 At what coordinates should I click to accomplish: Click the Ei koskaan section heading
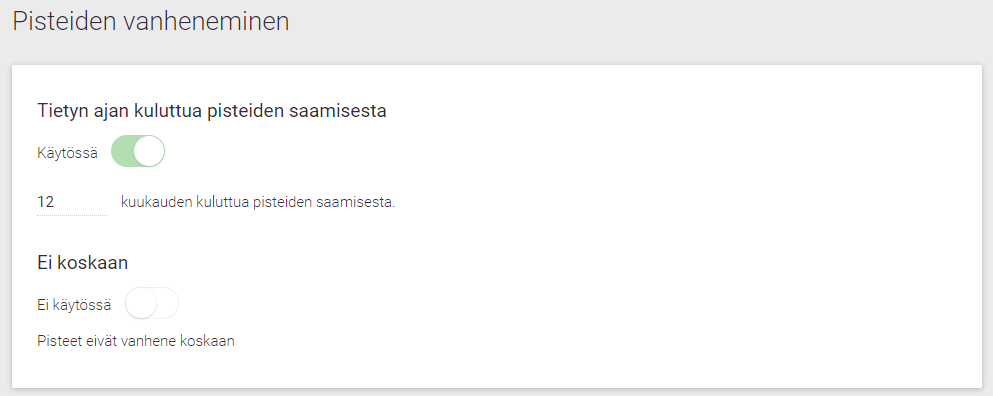82,262
